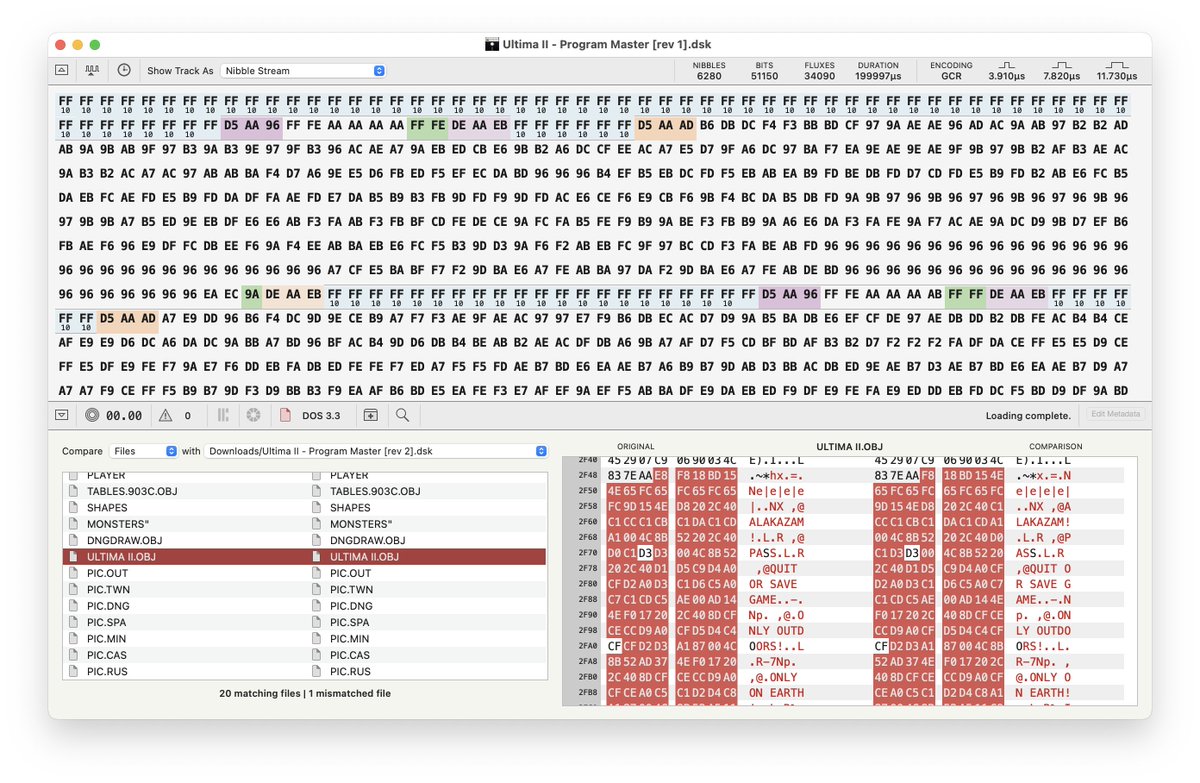This screenshot has width=1200, height=783.
Task: Click the disk track selector icon
Action: [92, 415]
